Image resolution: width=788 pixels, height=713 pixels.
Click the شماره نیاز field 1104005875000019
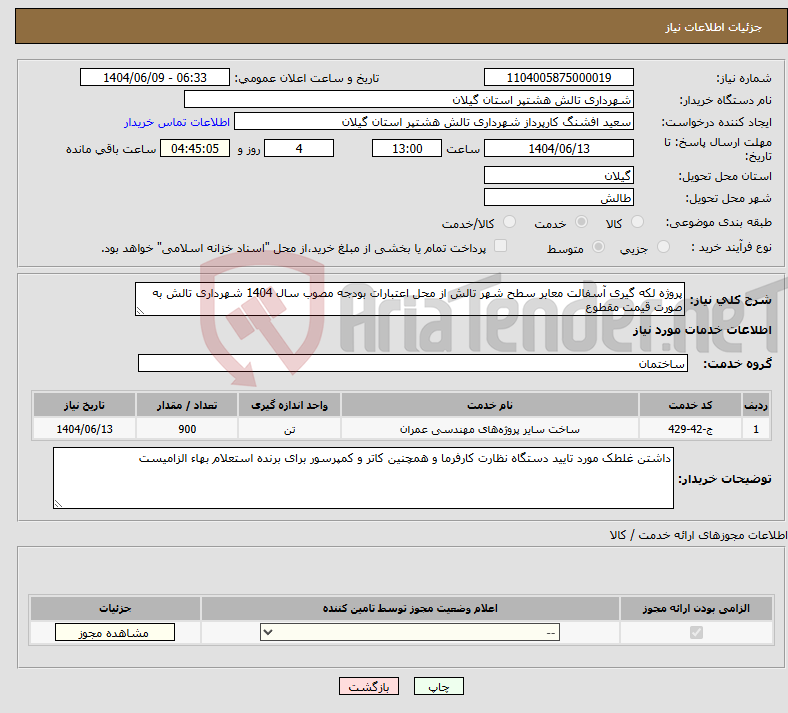pos(558,77)
